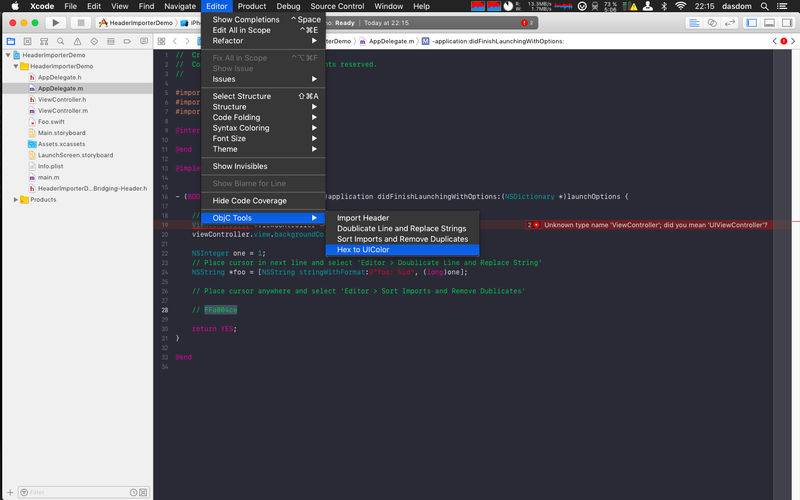Open Spotlight search in menu bar
The width and height of the screenshot is (800, 500).
764,6
